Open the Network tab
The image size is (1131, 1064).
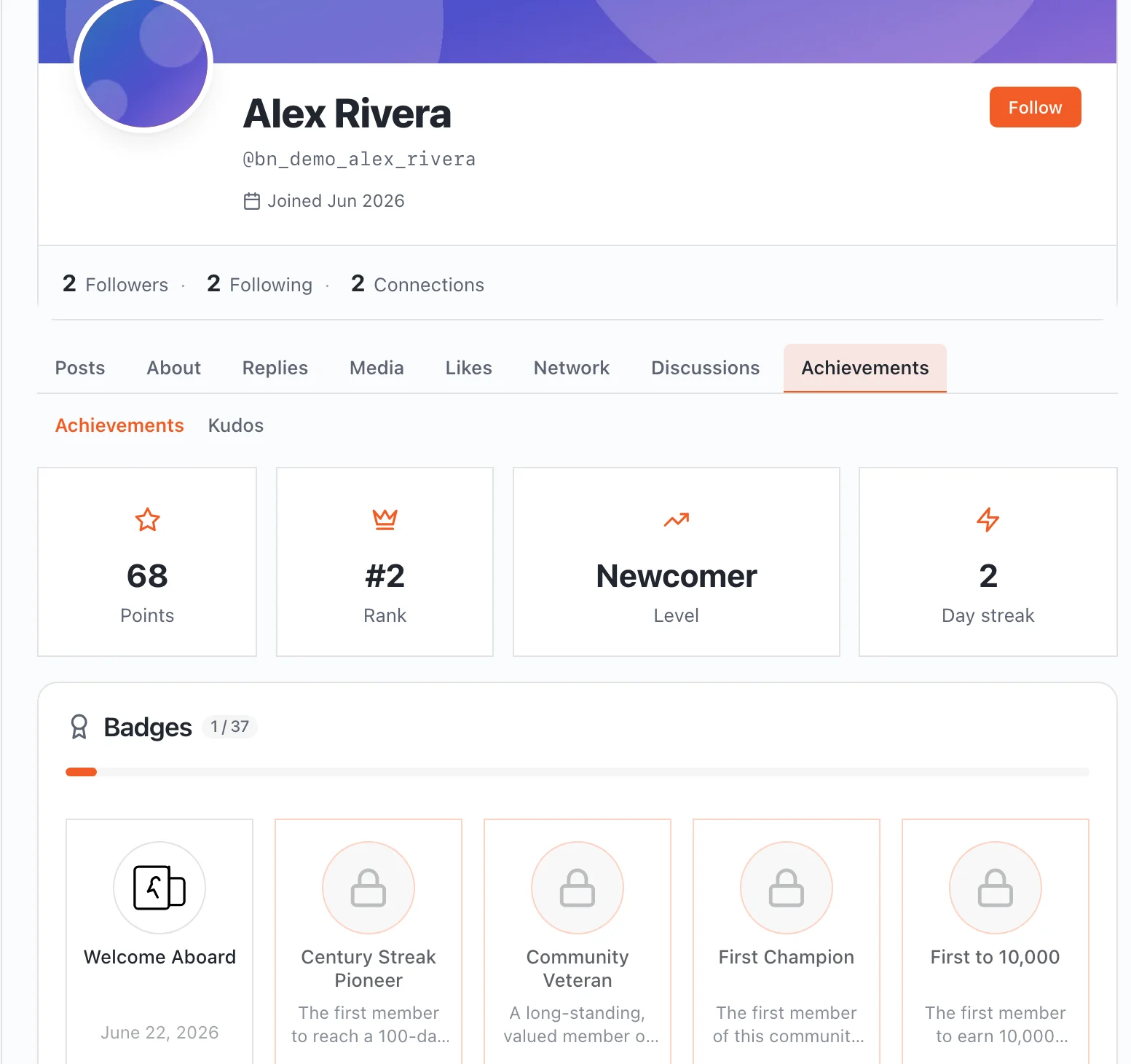tap(572, 368)
